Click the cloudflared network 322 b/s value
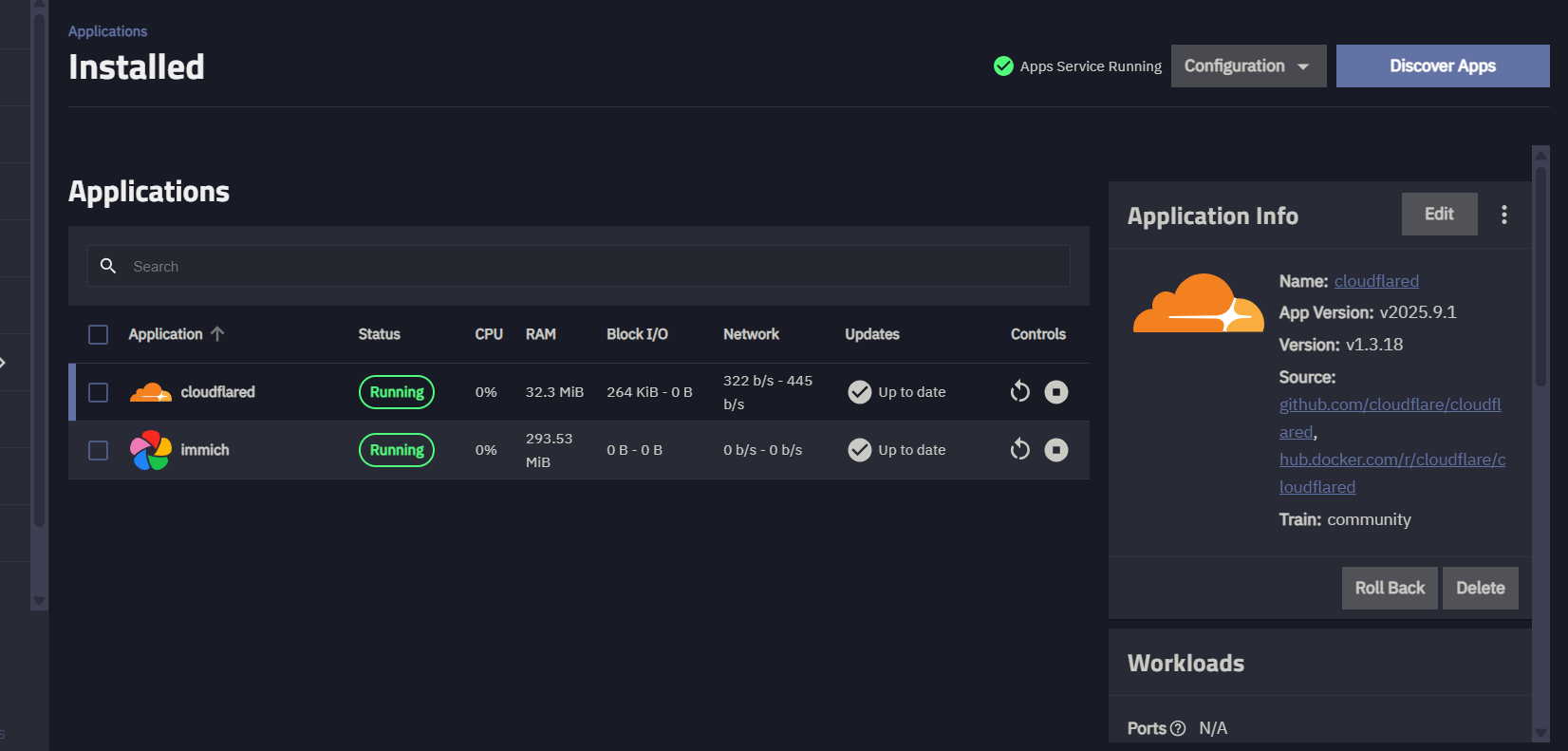 point(768,392)
